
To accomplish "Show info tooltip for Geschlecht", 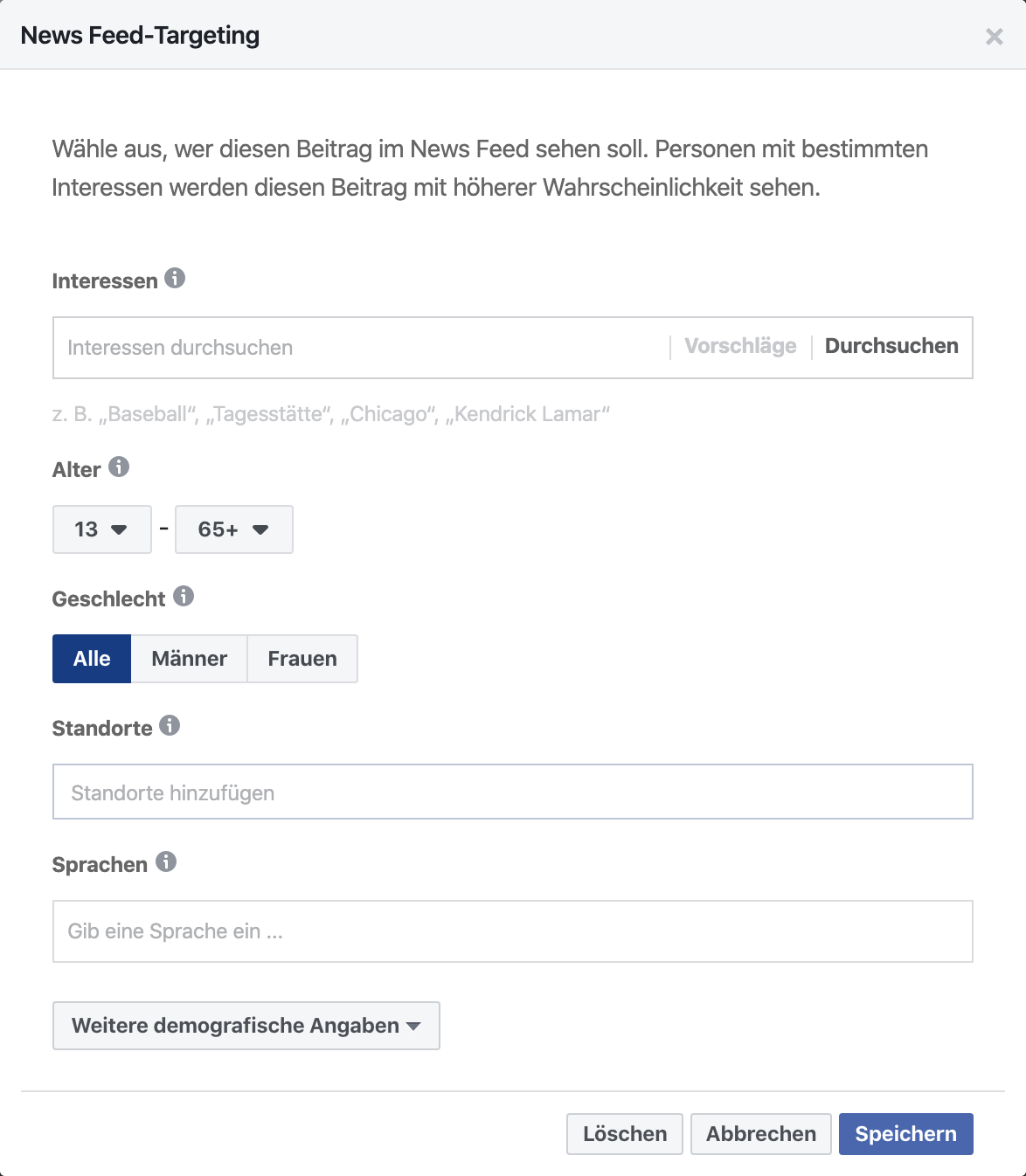I will [184, 596].
